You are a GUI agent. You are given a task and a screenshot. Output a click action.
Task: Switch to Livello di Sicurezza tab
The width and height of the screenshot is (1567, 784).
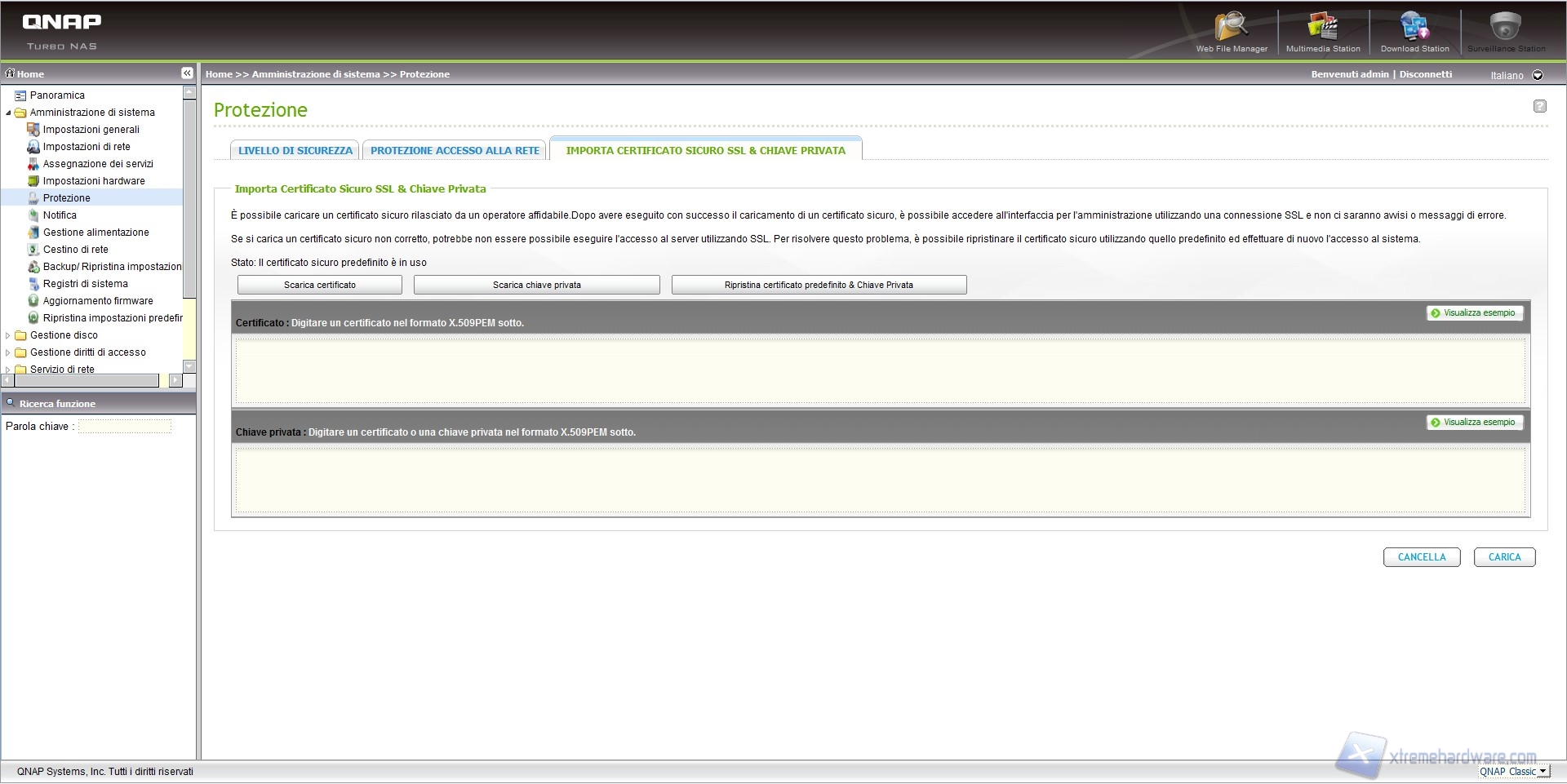(295, 151)
